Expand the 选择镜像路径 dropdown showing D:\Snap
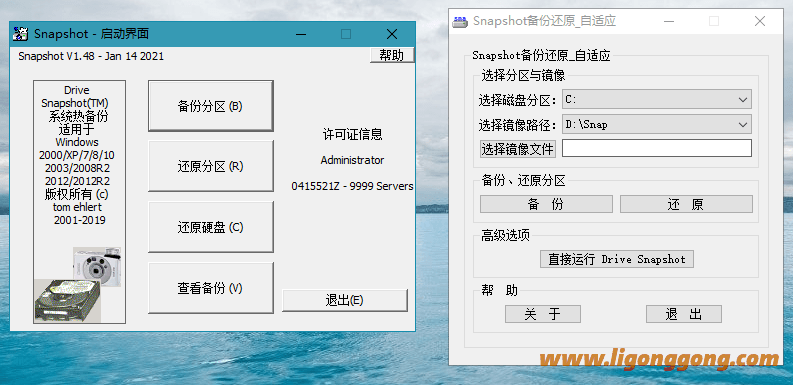Screen dimensions: 793x385 [x=656, y=124]
